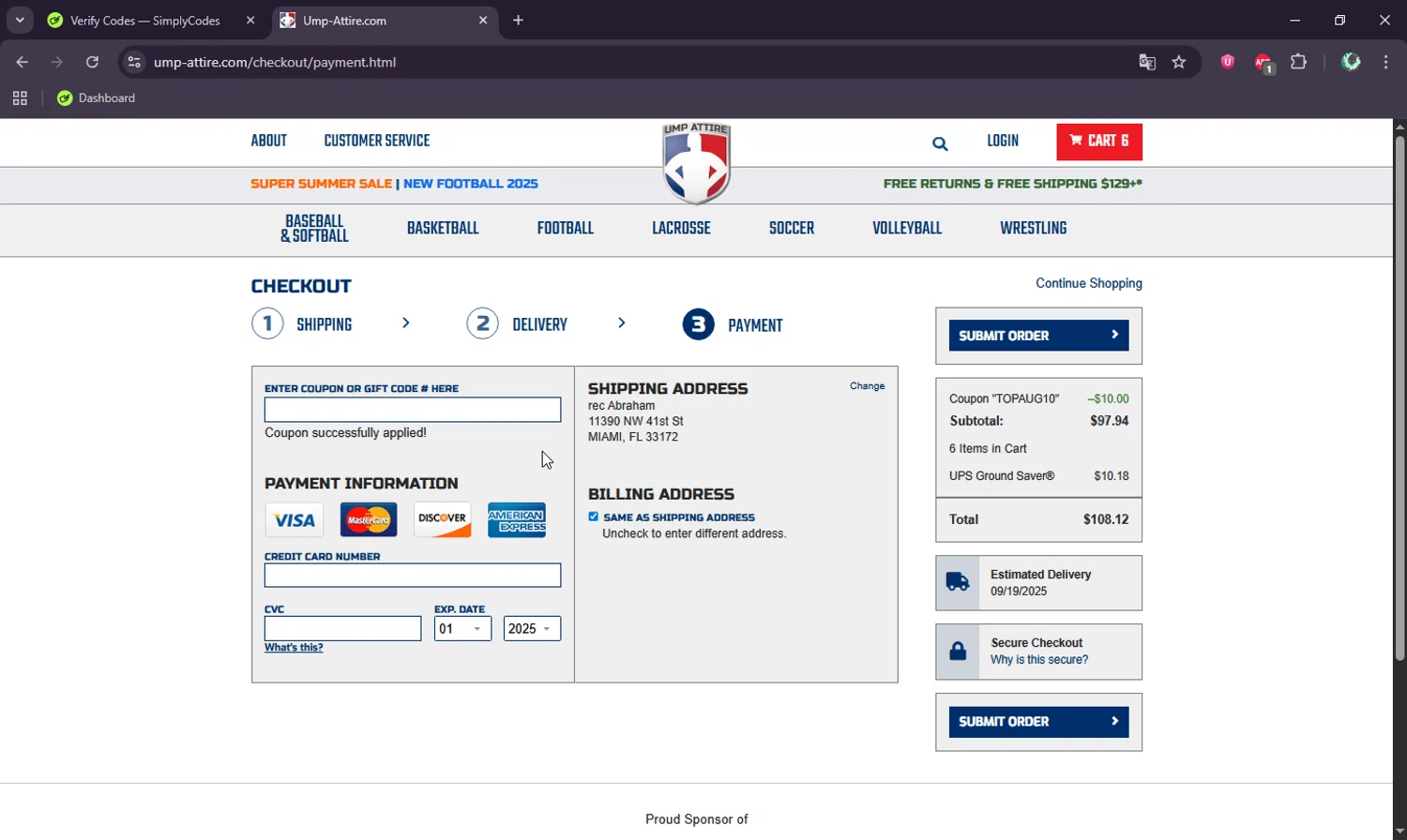Bookmark this page with the star icon

pos(1179,62)
